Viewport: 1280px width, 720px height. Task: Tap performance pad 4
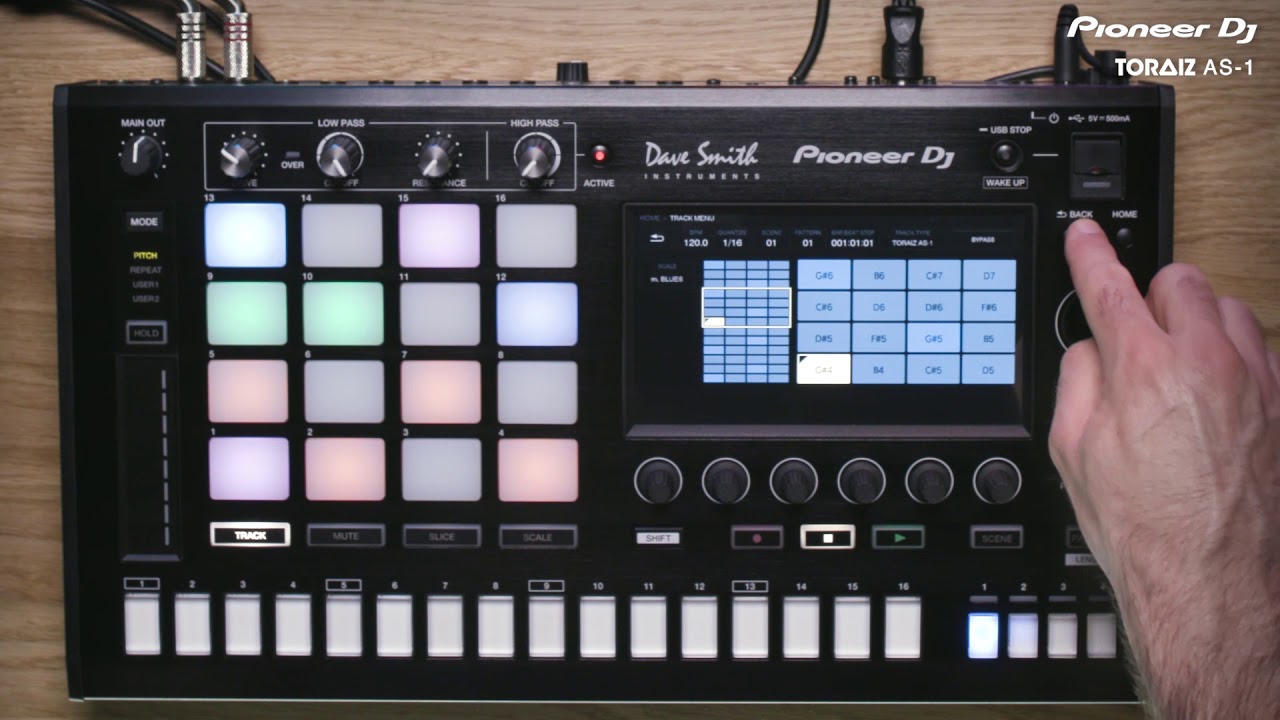click(538, 469)
